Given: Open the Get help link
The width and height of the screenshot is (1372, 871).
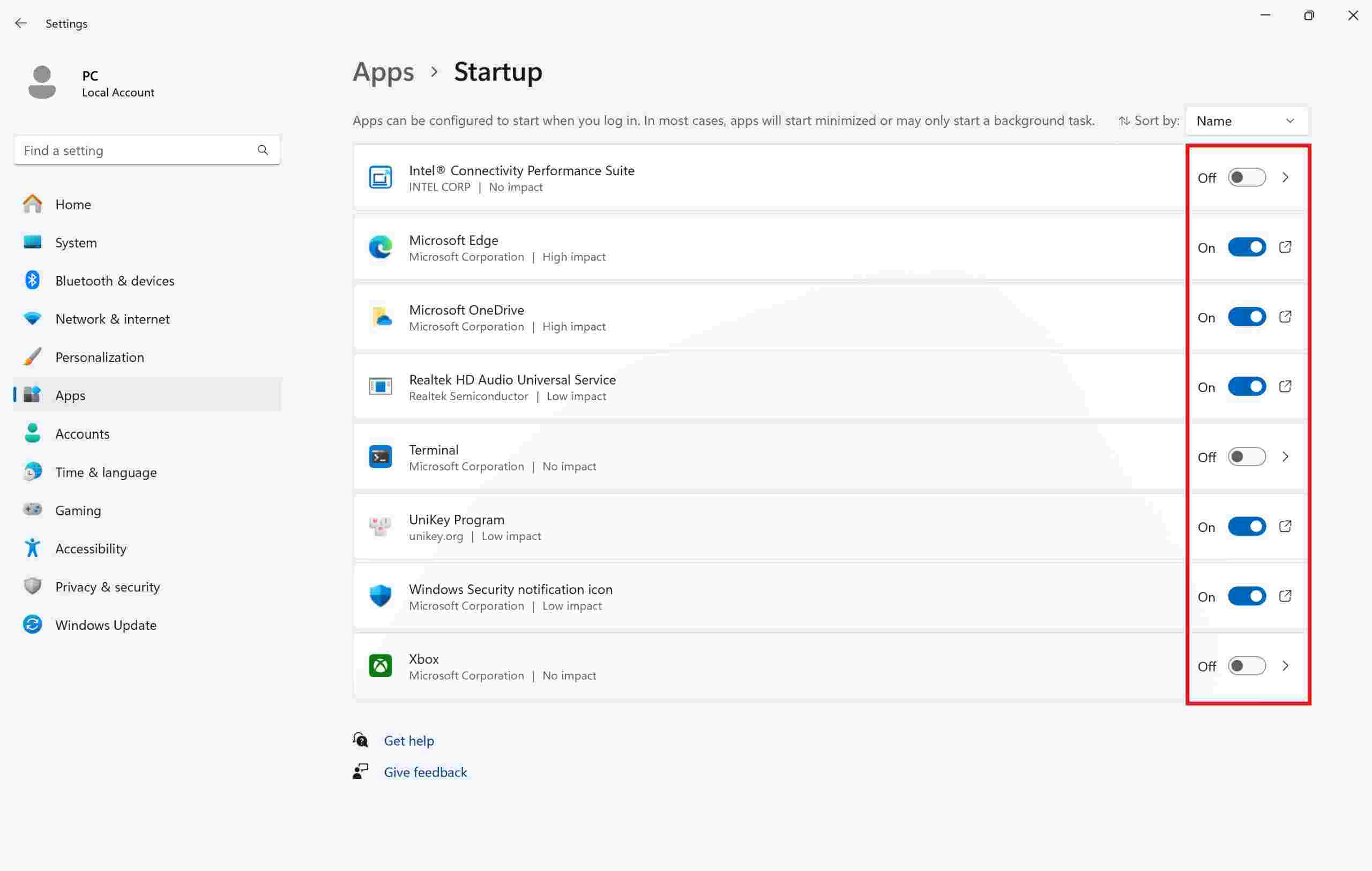Looking at the screenshot, I should 408,740.
